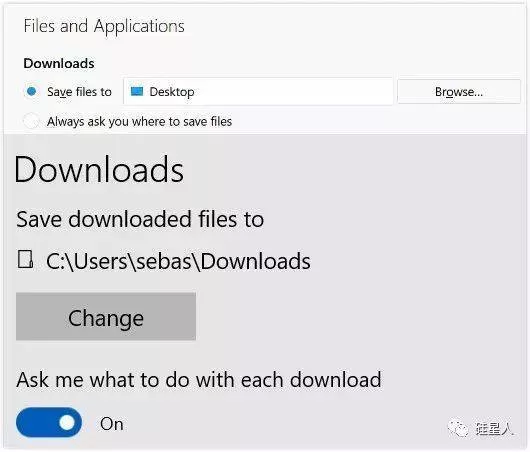Click the large Downloads heading

[99, 169]
